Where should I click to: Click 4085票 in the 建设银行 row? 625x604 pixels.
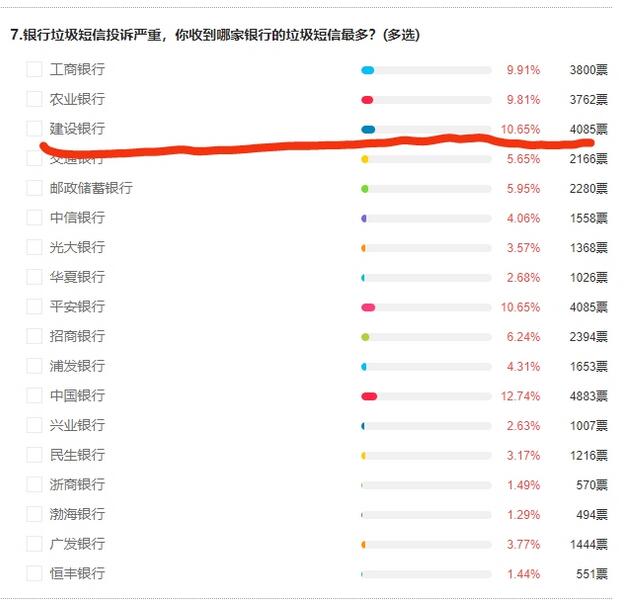pyautogui.click(x=589, y=129)
